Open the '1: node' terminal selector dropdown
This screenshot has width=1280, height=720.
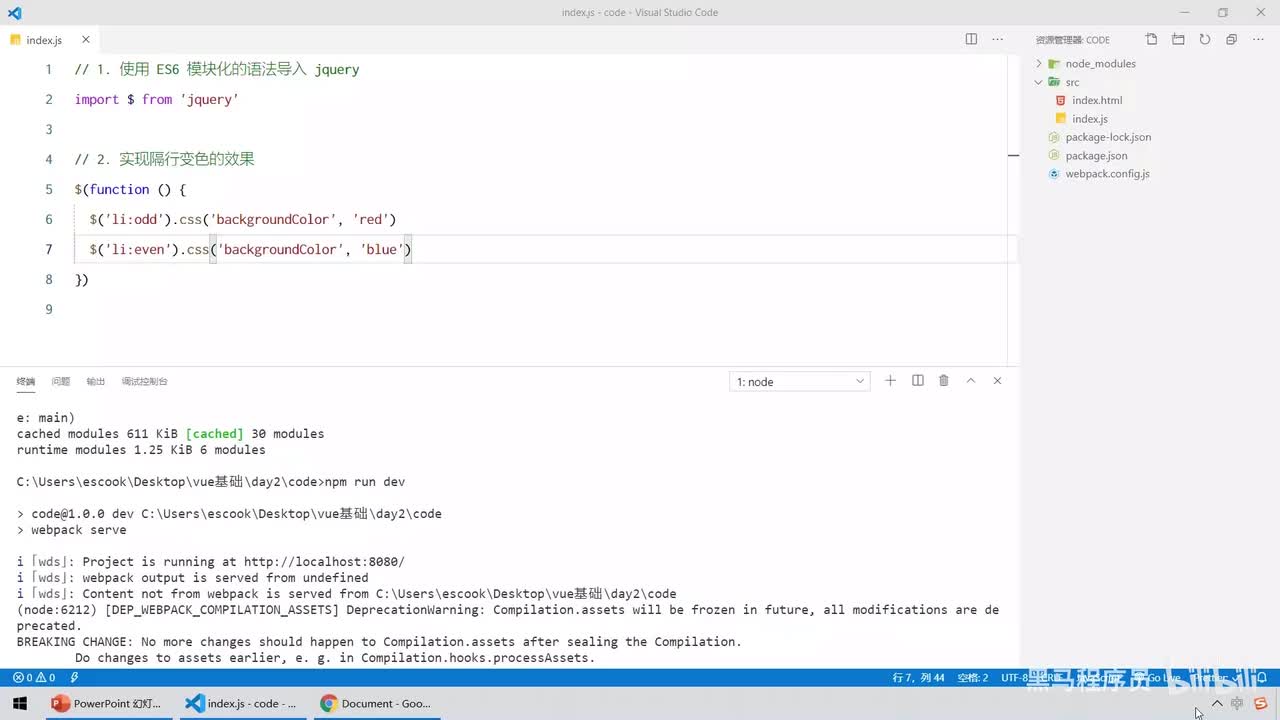coord(800,381)
